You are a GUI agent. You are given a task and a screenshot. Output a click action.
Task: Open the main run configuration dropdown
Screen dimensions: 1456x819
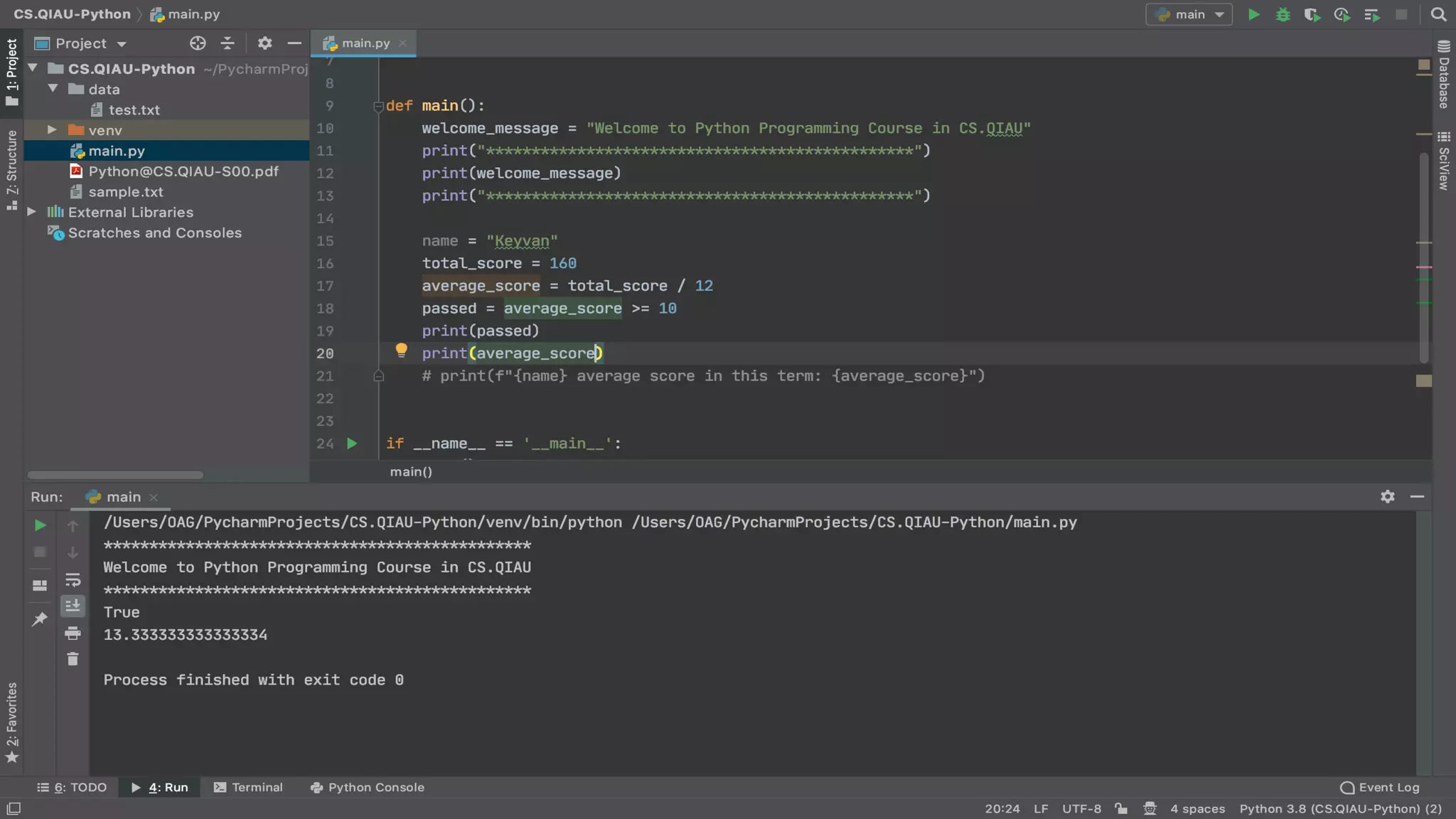[x=1189, y=15]
